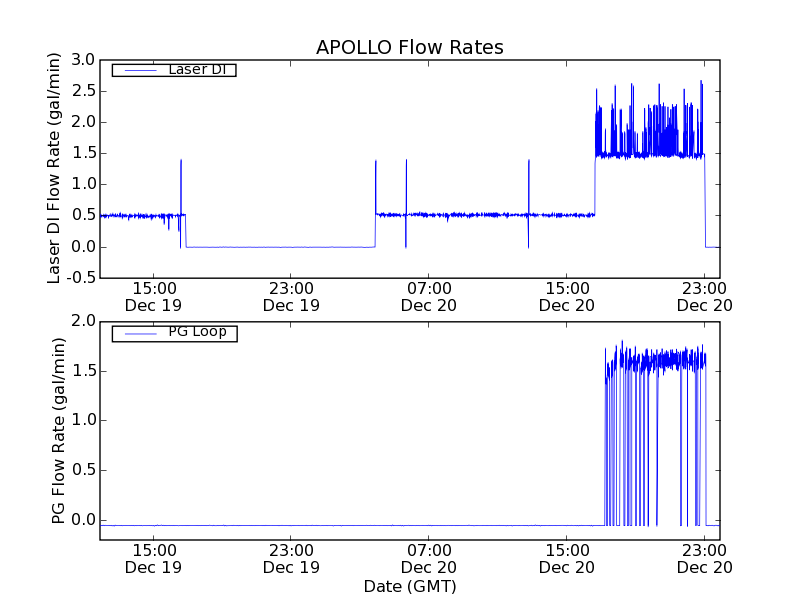Screen dimensions: 800x600
Task: Click the '23:00 Dec 20' label under upper chart
Action: [705, 297]
